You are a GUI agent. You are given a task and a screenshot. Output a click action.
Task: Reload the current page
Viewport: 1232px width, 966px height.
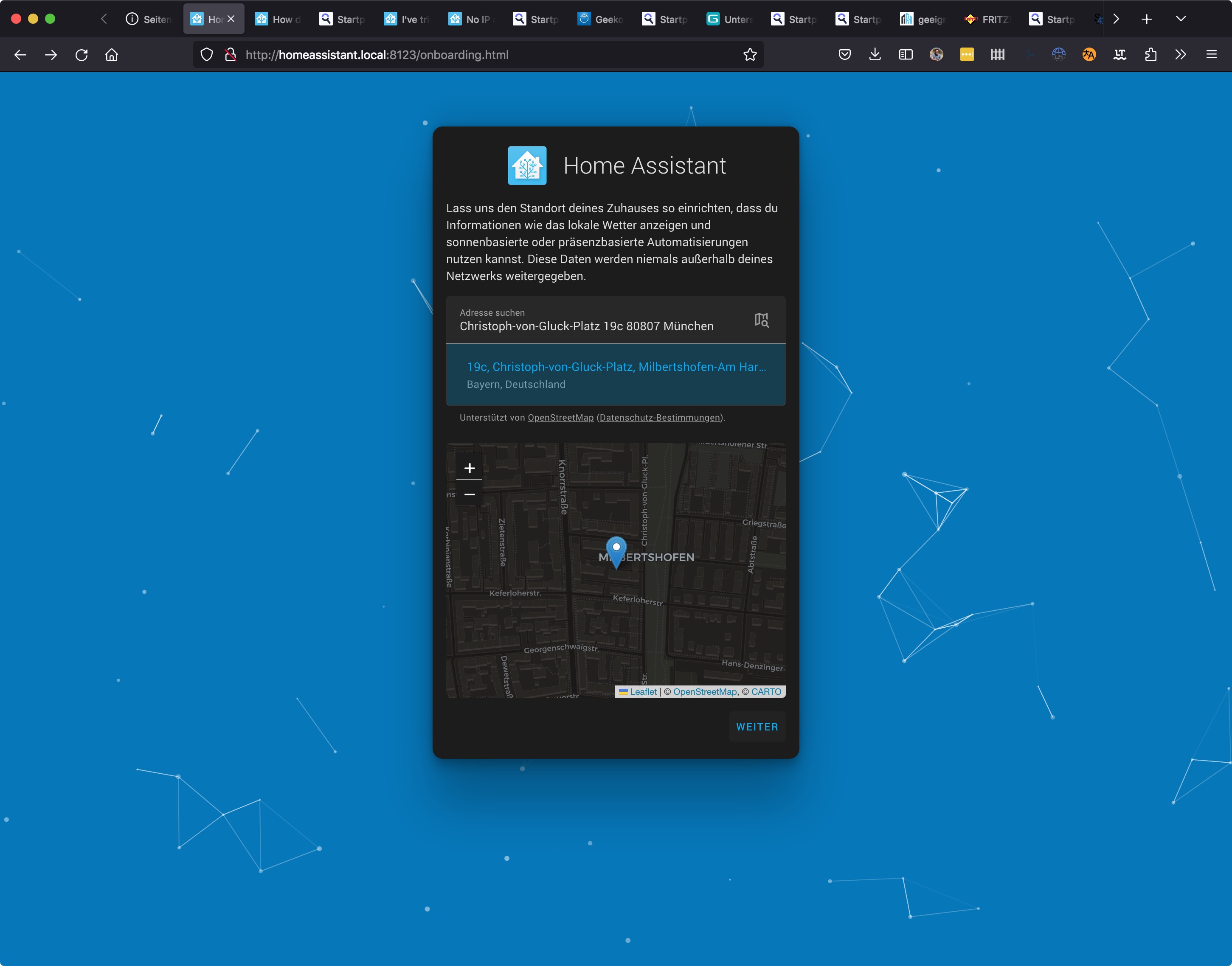coord(82,55)
